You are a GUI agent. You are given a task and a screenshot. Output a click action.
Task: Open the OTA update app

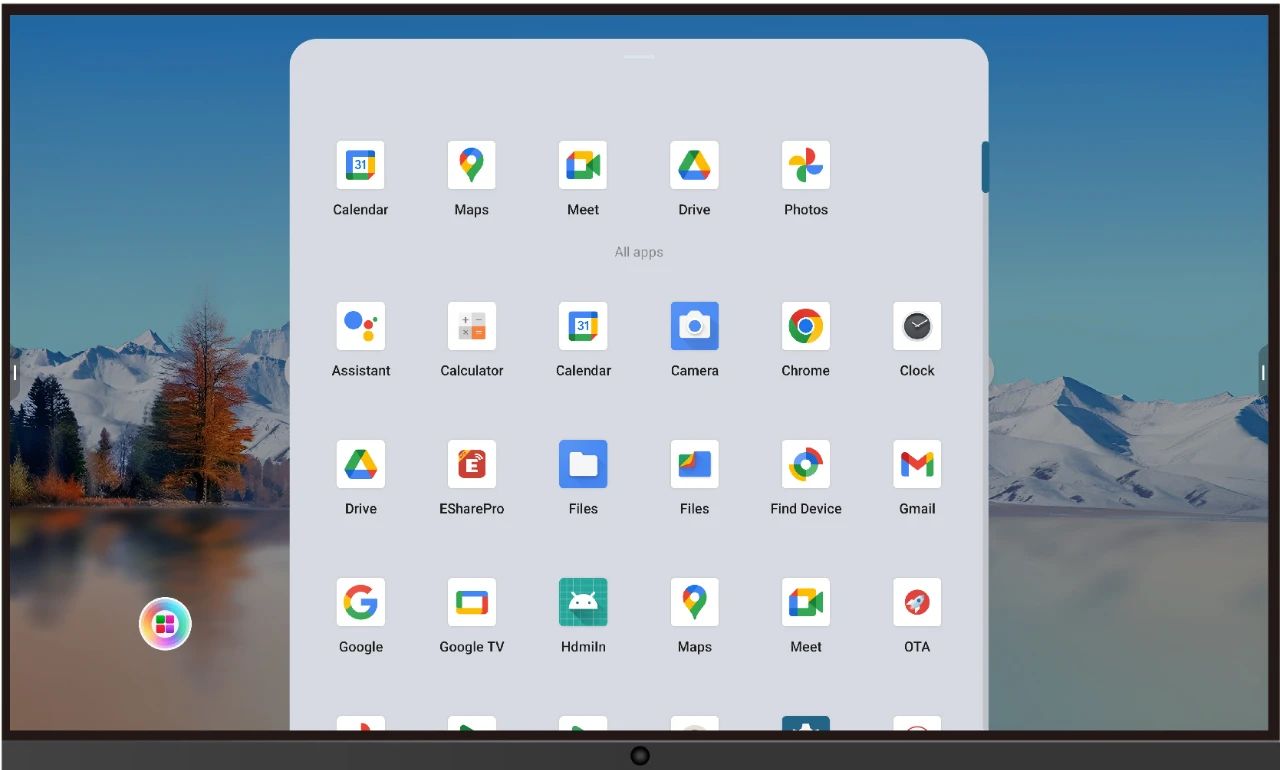click(917, 602)
